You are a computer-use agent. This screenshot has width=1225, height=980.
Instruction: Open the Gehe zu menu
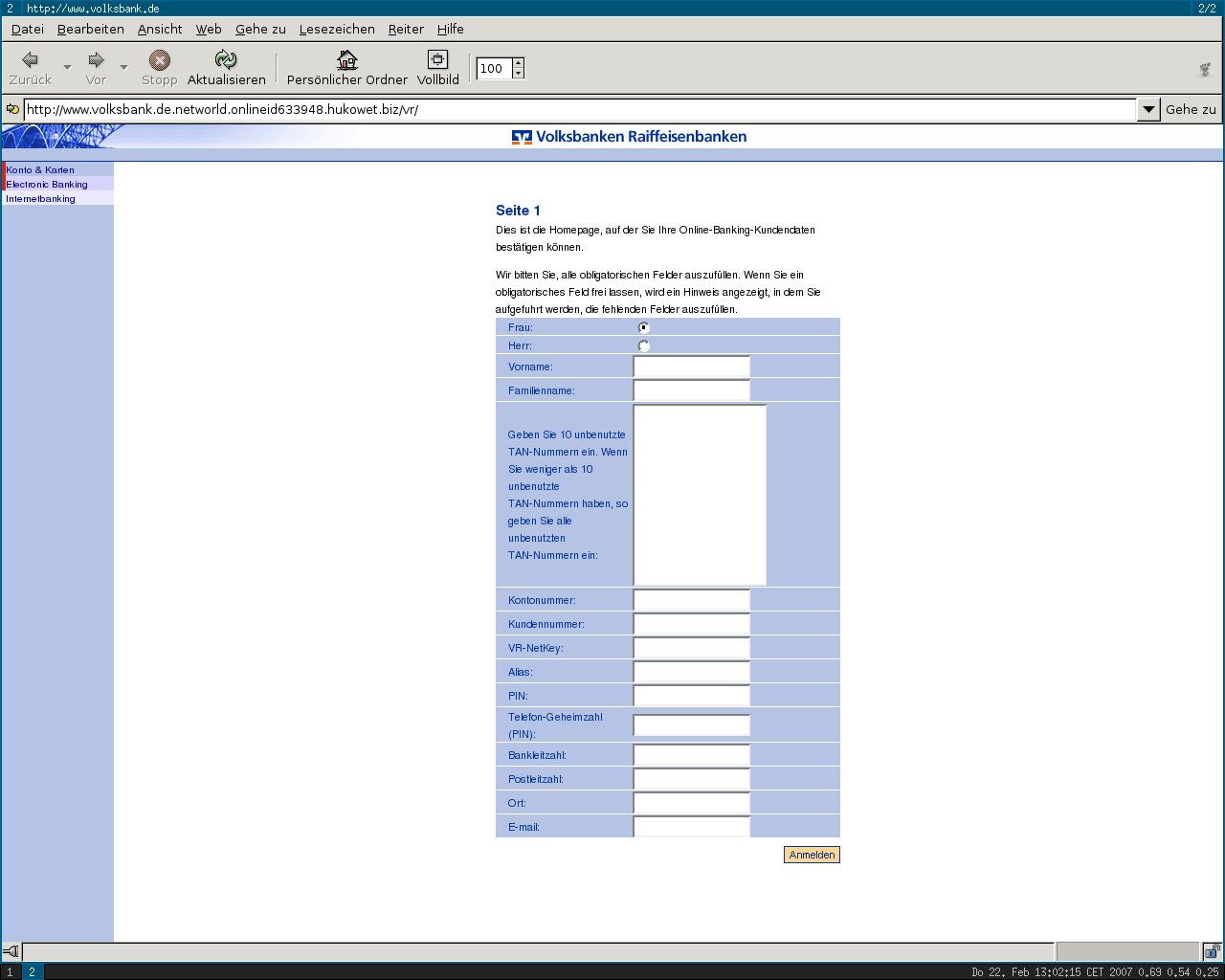(x=260, y=29)
